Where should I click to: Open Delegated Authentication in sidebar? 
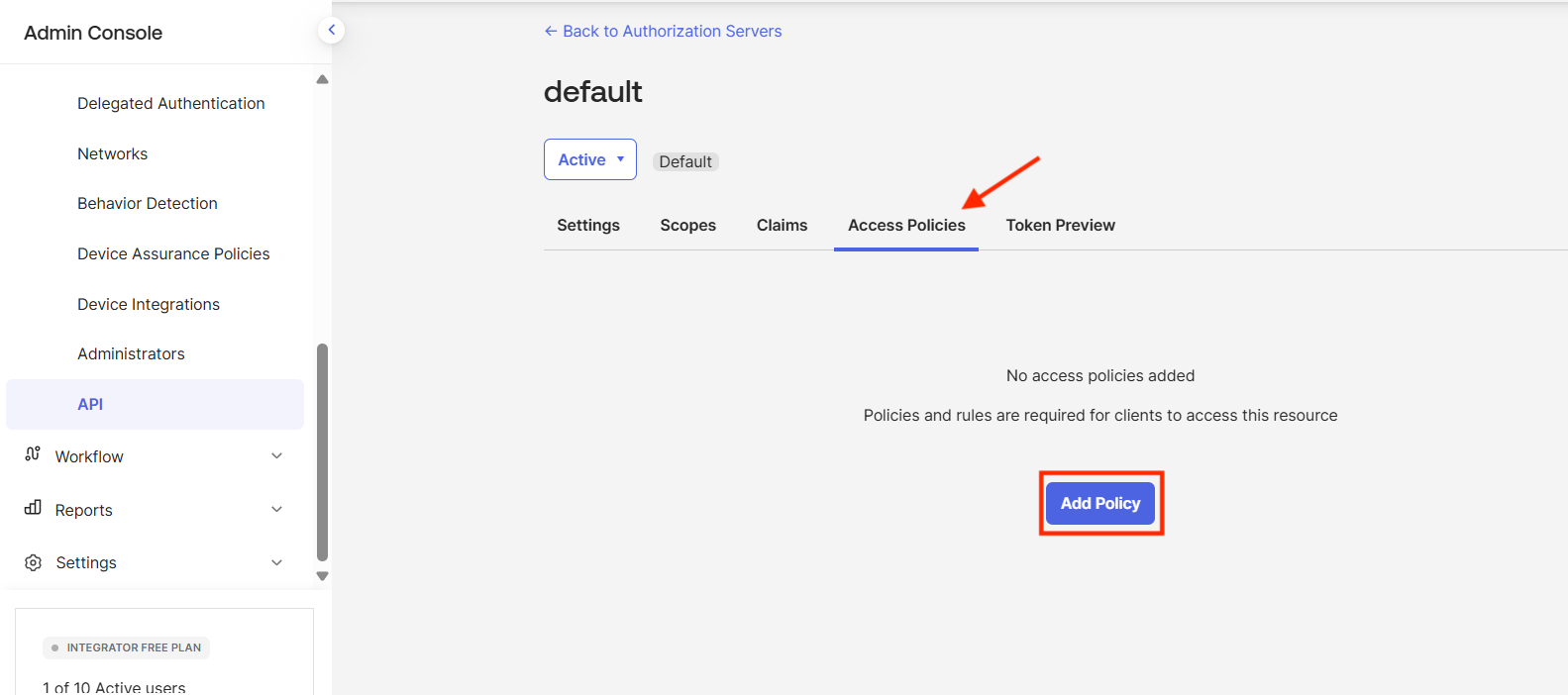coord(170,103)
